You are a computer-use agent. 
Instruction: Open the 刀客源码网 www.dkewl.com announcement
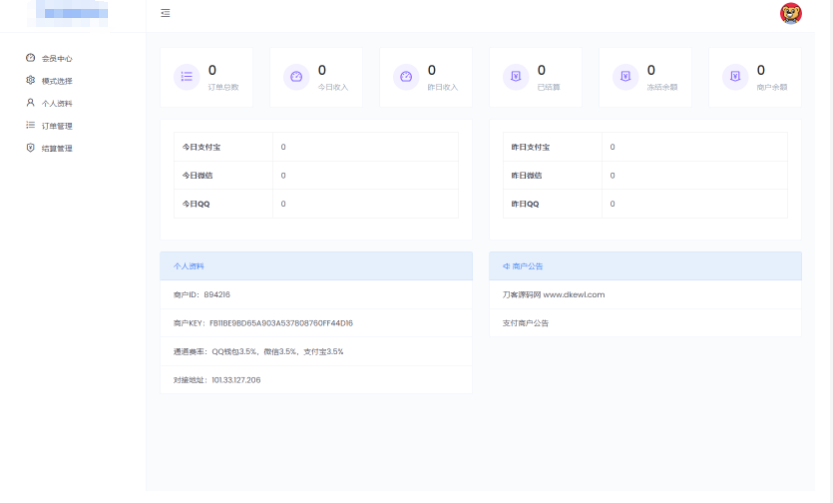[553, 295]
